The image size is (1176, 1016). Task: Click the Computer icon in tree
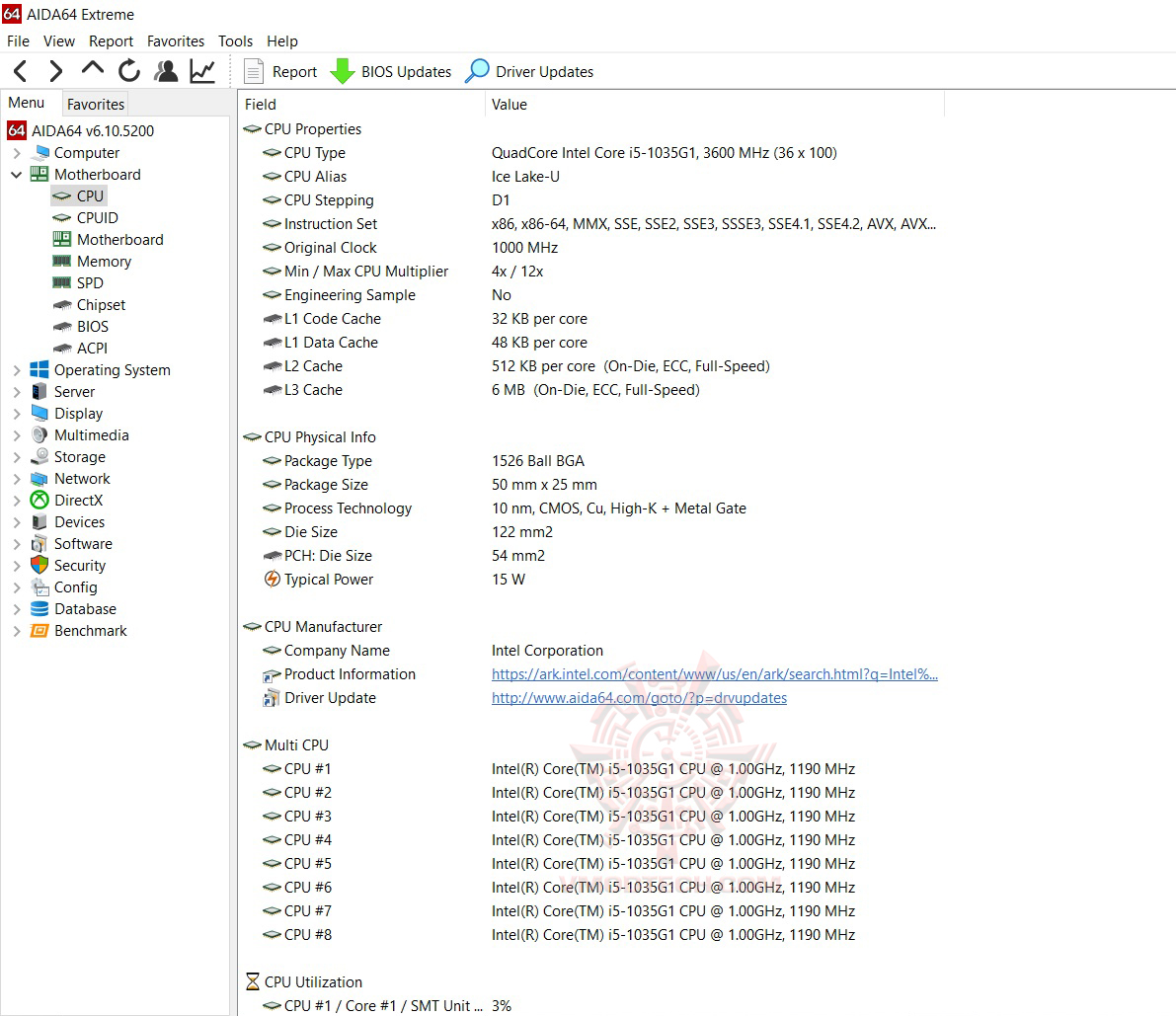click(x=41, y=152)
